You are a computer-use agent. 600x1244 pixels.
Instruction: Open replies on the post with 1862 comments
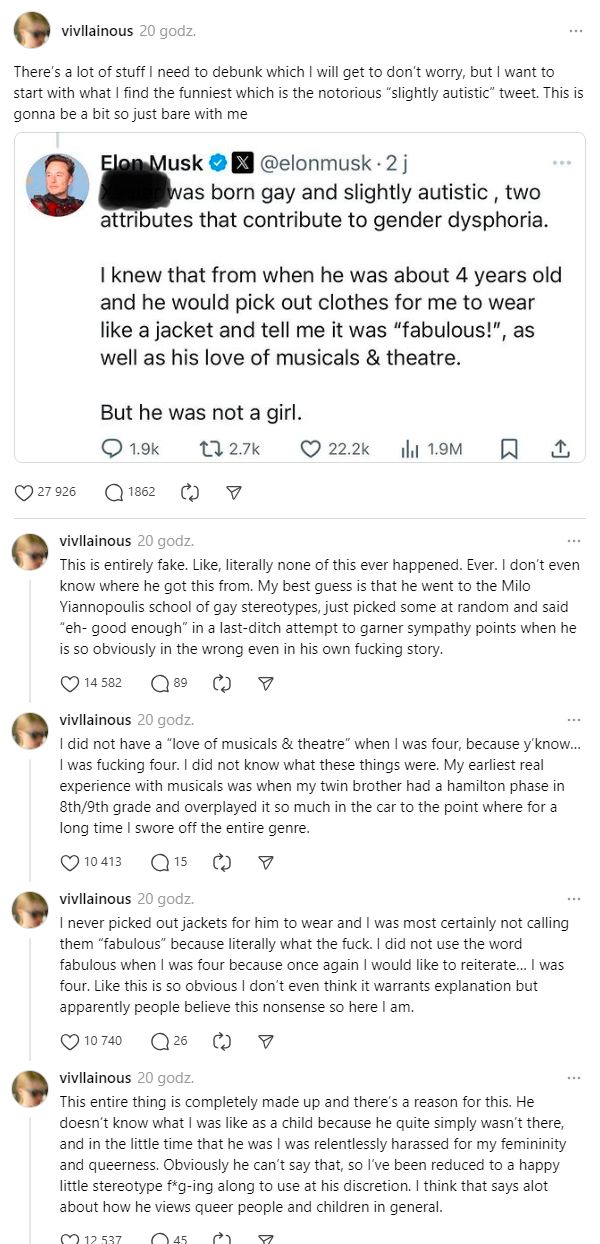114,492
